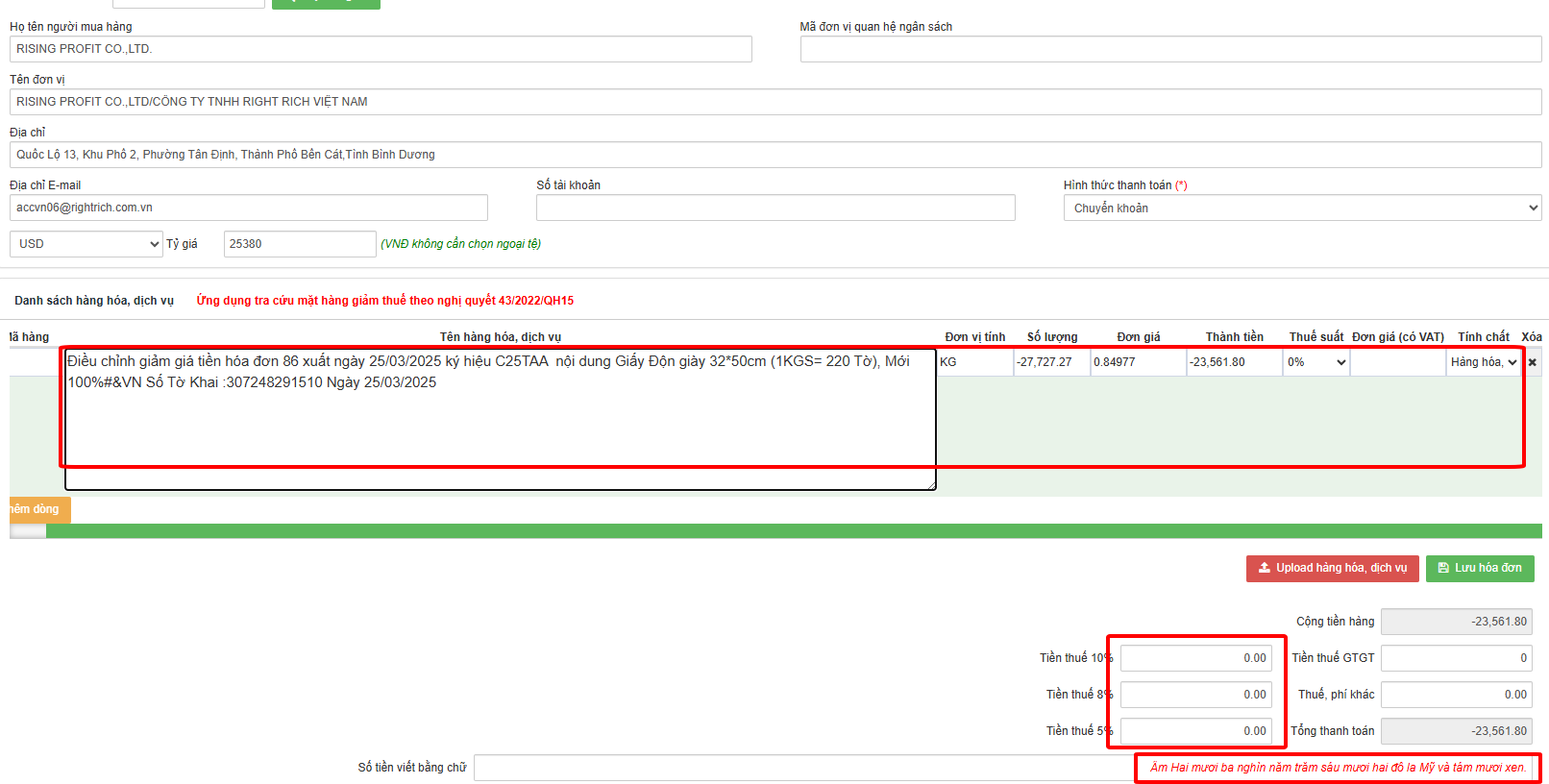
Task: Open the USD currency dropdown
Action: point(86,244)
